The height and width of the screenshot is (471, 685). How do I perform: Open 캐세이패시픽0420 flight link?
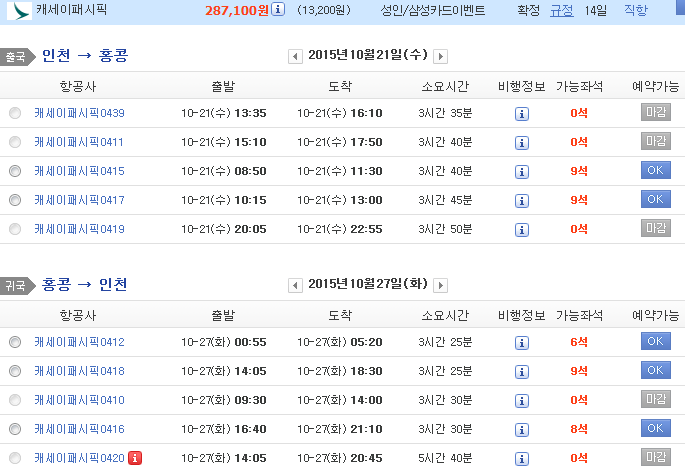click(80, 458)
